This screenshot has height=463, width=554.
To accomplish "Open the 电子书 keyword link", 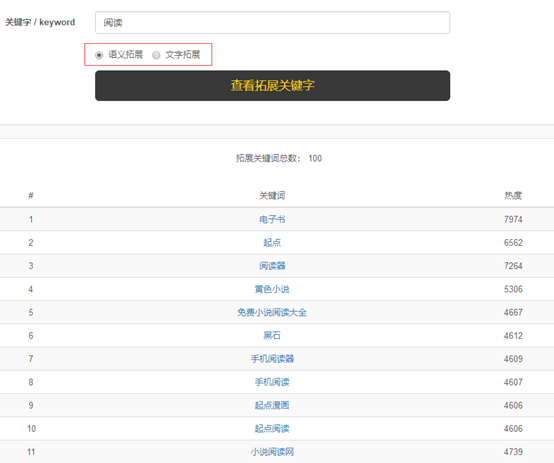I will click(x=272, y=219).
